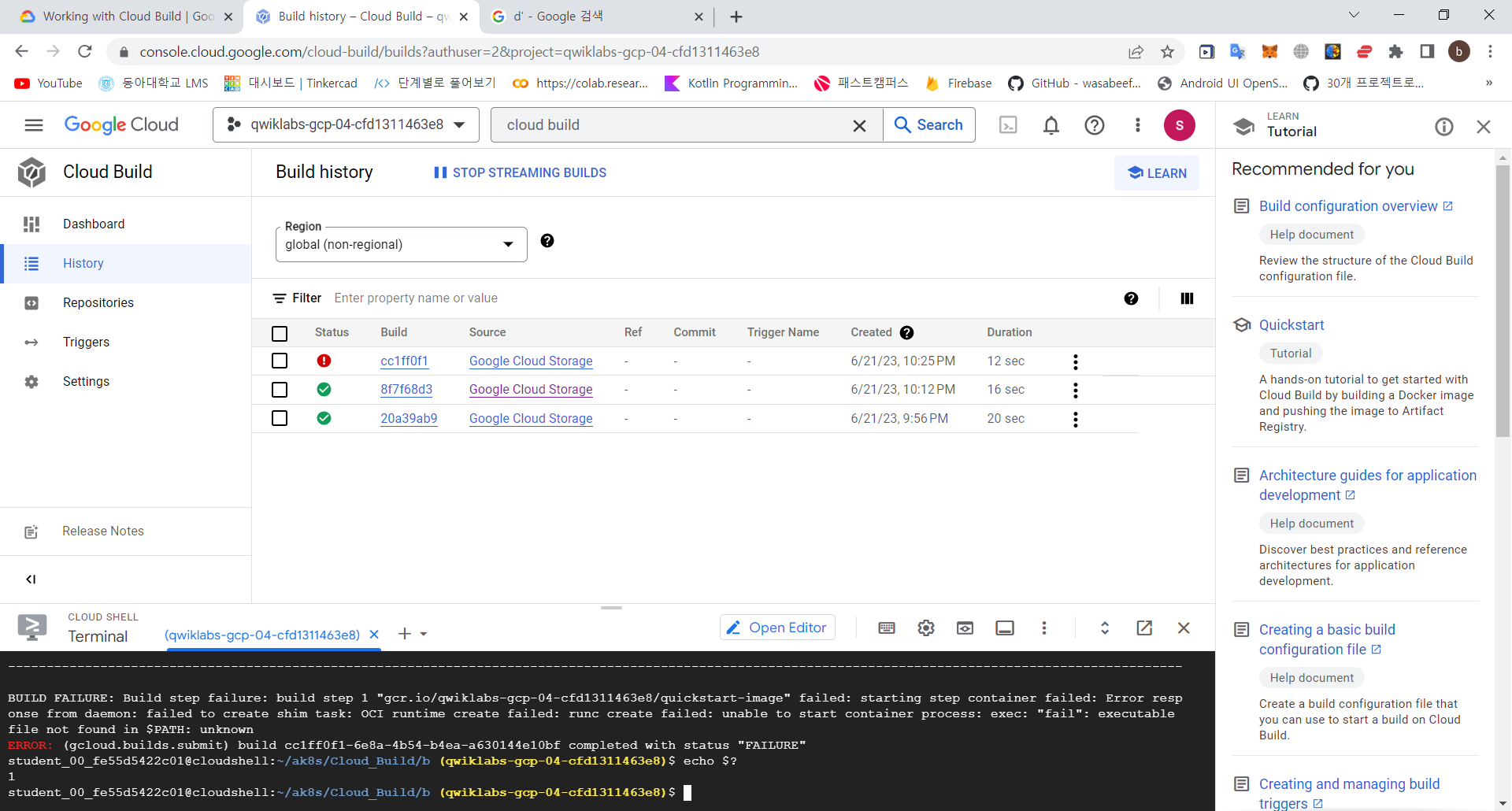Image resolution: width=1512 pixels, height=811 pixels.
Task: Close the qwiklabs terminal session tab
Action: [374, 635]
